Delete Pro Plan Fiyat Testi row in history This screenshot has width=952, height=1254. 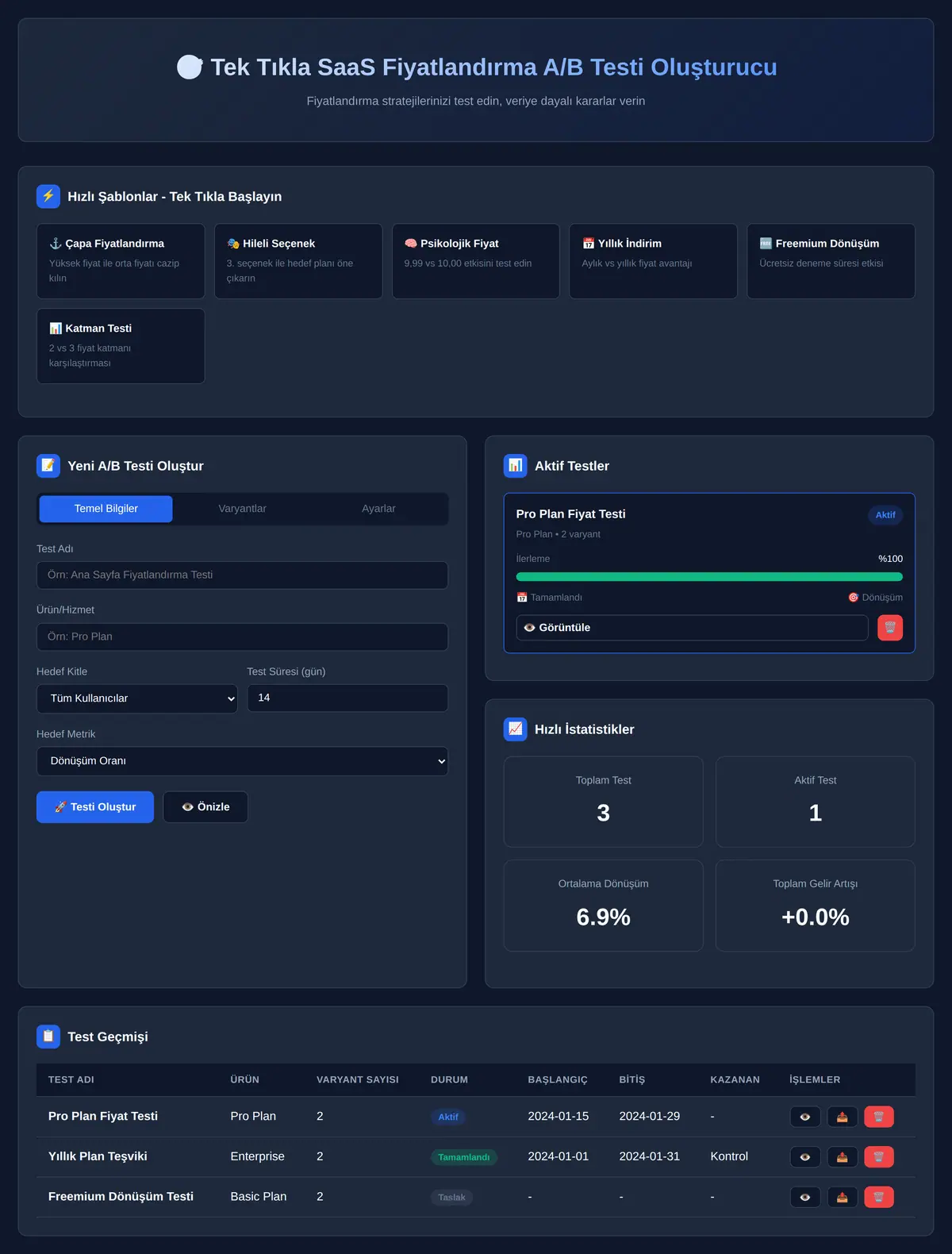tap(879, 1117)
